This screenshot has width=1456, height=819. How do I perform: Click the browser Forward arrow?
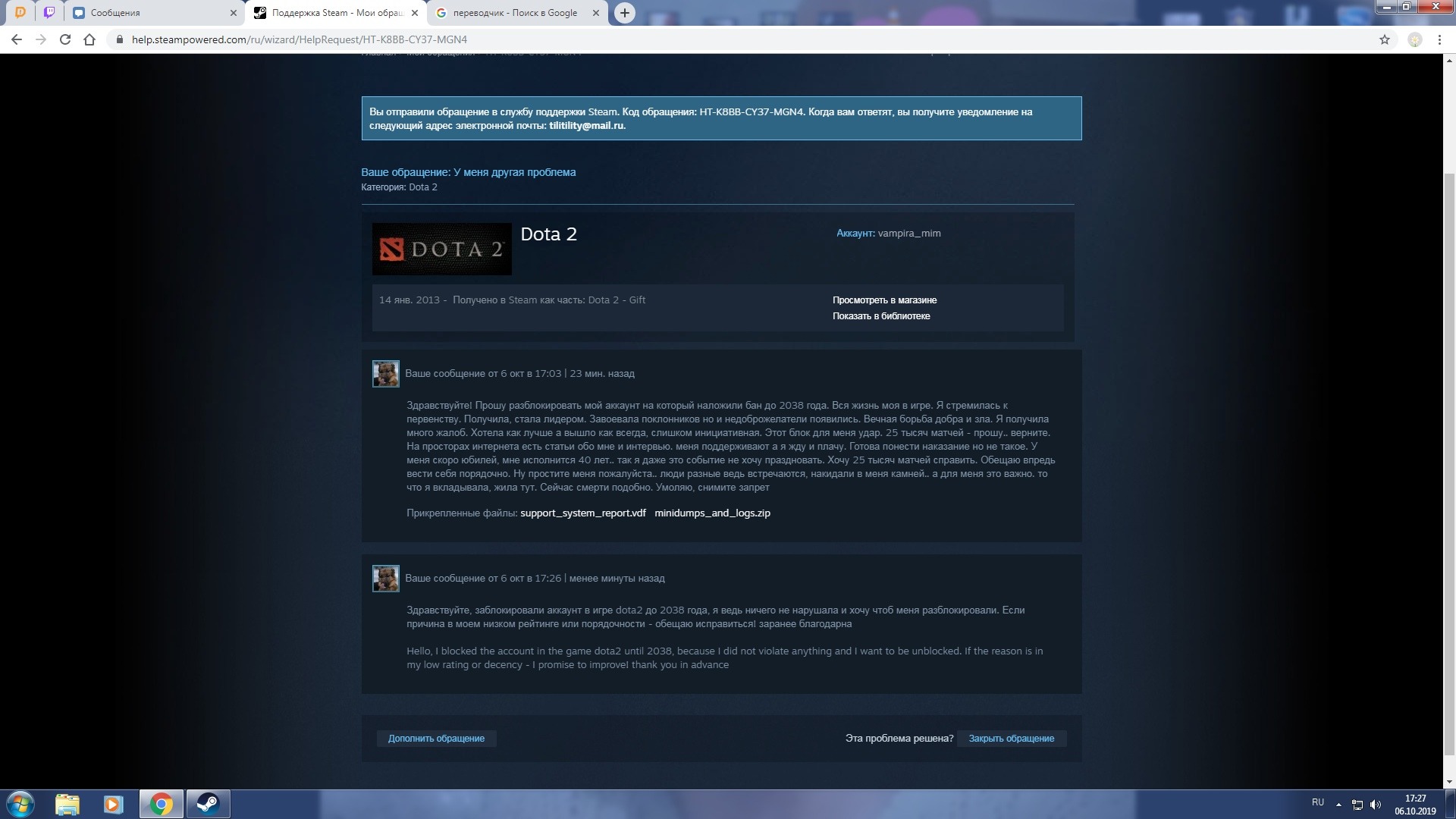tap(41, 39)
